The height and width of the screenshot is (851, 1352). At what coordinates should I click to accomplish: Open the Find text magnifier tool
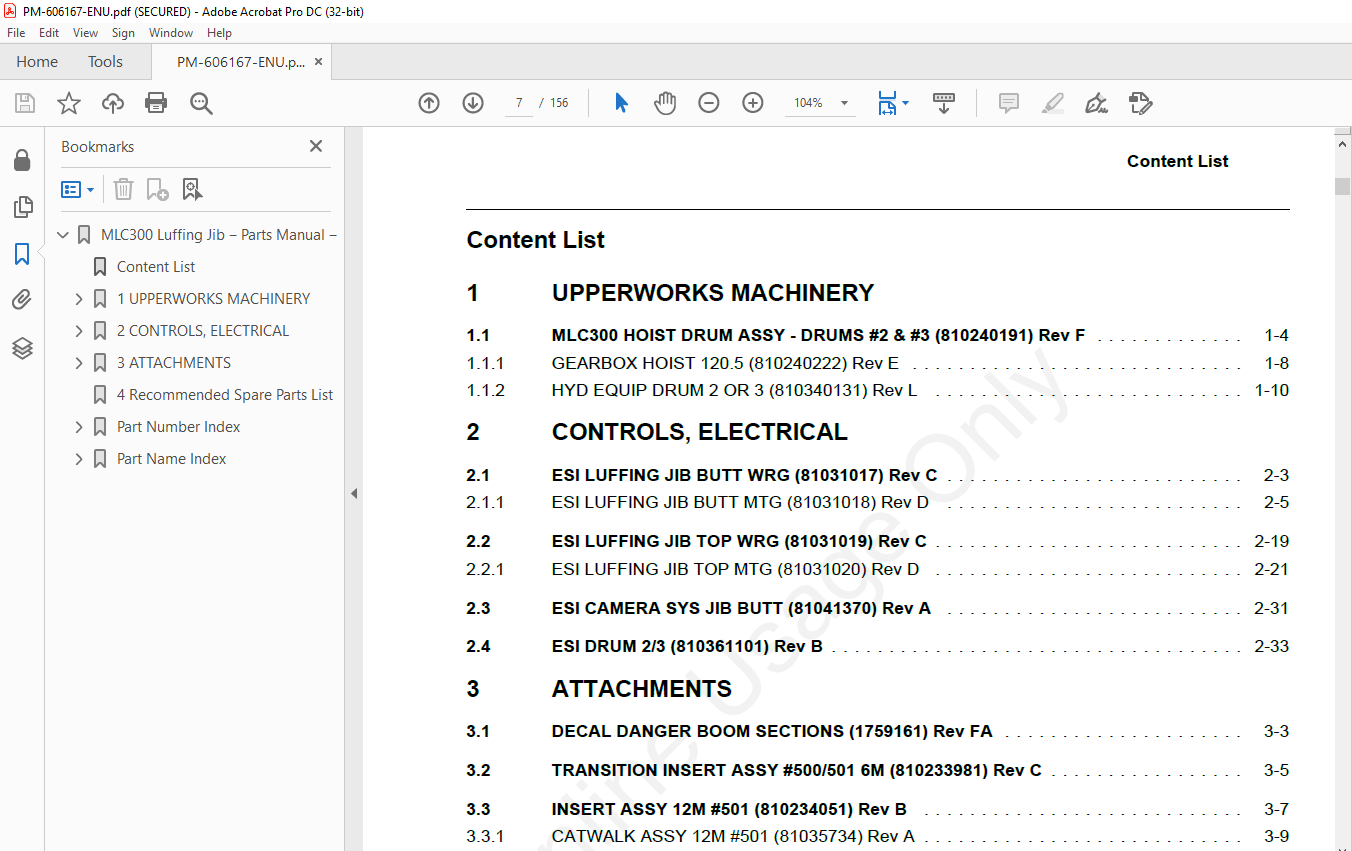point(201,103)
